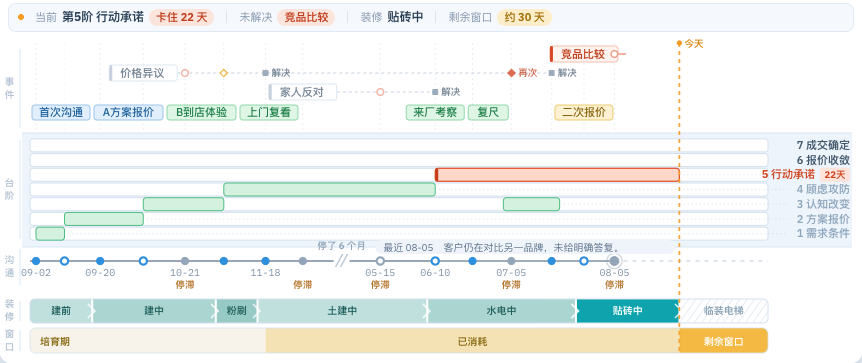Click the 停了 6 个月 gap label
This screenshot has height=363, width=862.
(x=341, y=246)
